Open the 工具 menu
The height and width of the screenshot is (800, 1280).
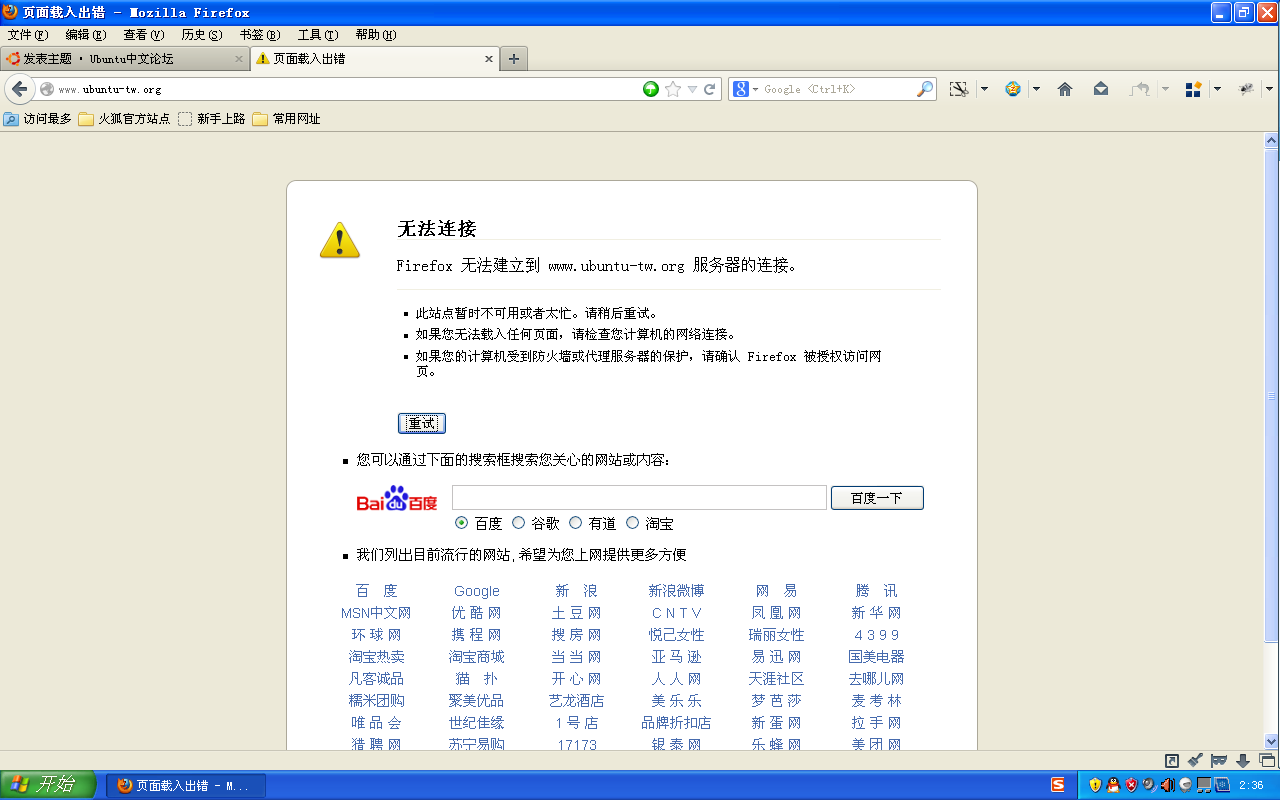pos(317,35)
